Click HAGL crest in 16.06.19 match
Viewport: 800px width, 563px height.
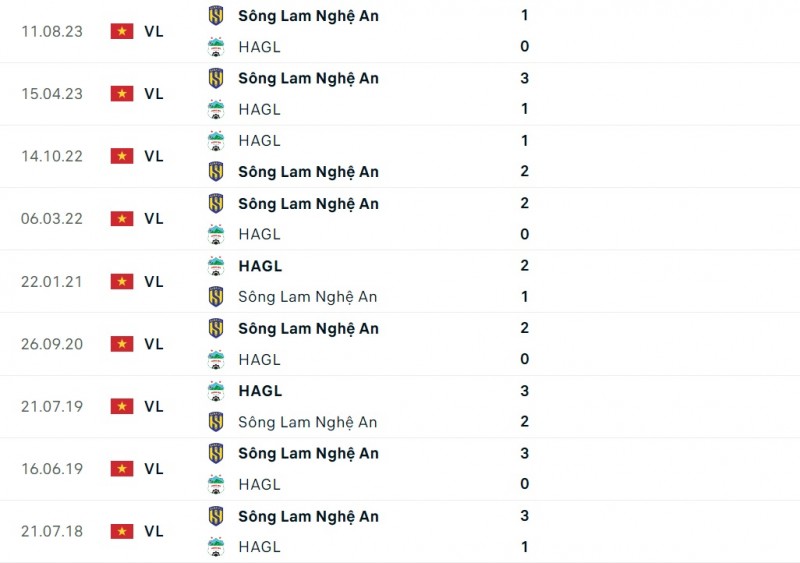coord(215,484)
